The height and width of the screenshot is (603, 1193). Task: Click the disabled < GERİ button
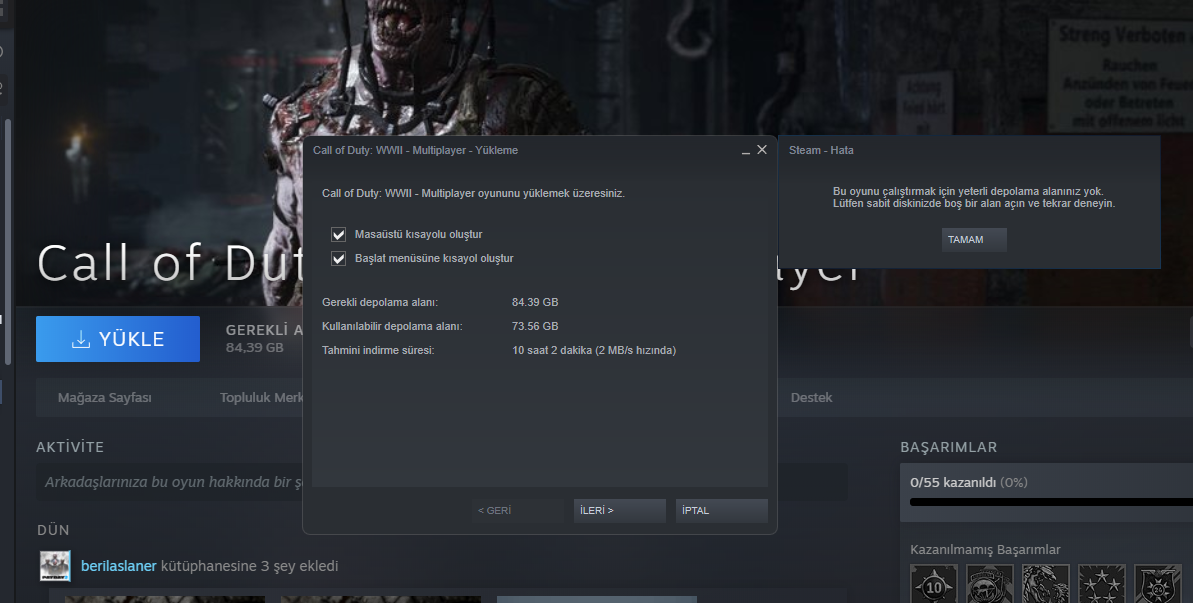[517, 510]
